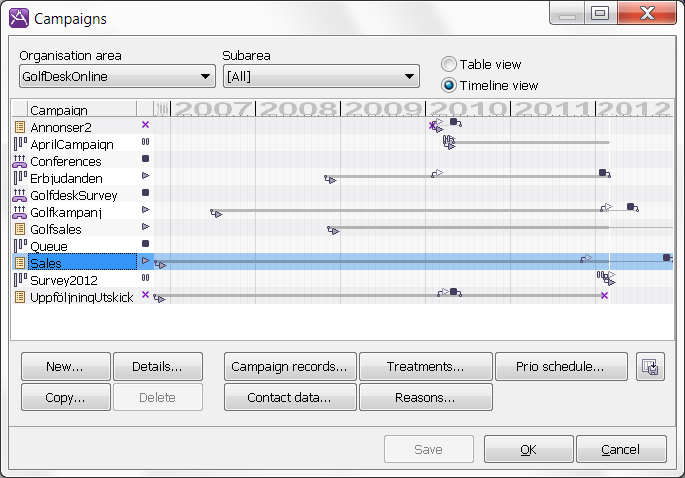Open the Prio schedule... dialog

pyautogui.click(x=561, y=366)
